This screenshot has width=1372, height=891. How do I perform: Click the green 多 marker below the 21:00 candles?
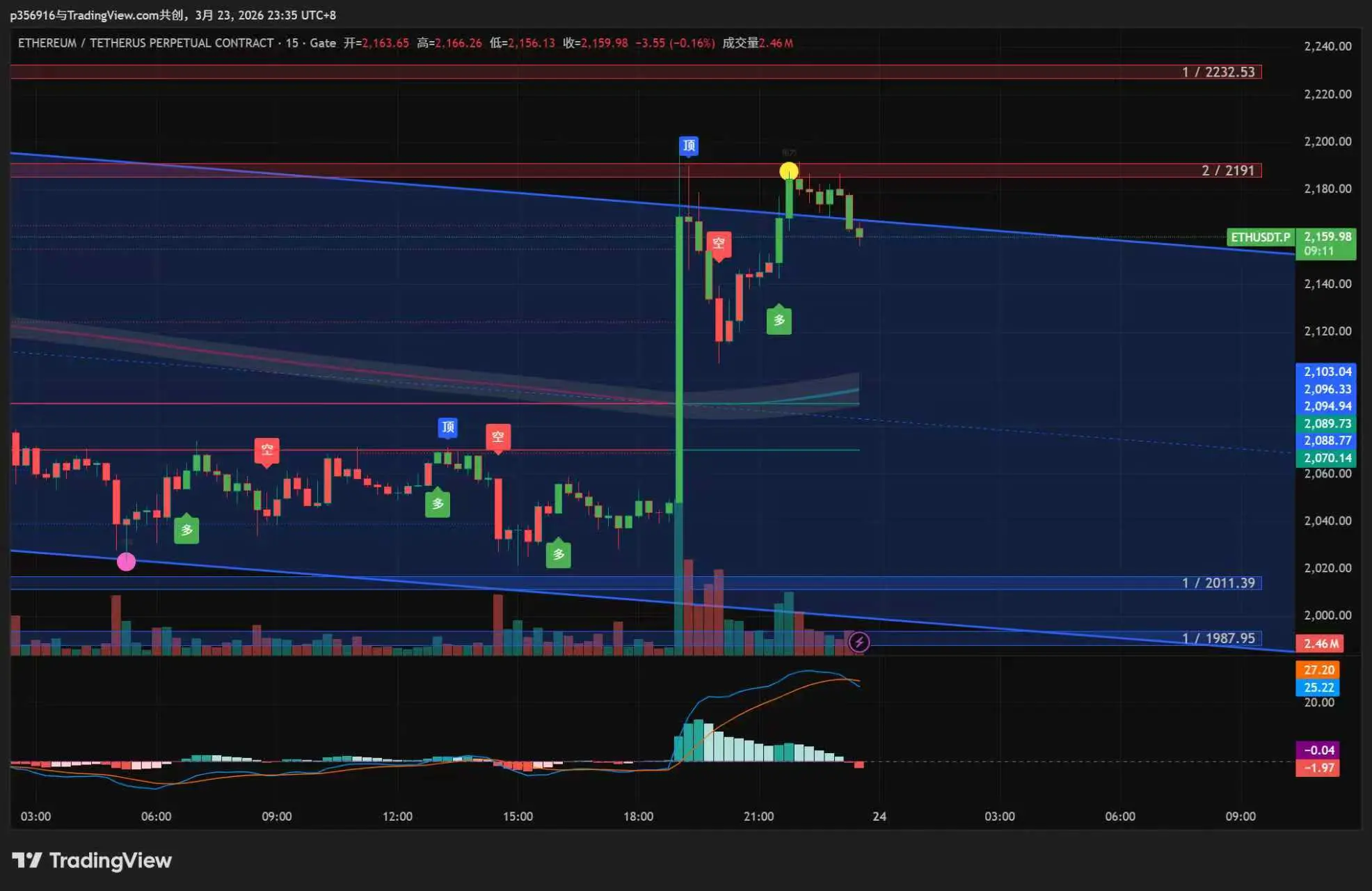tap(779, 320)
